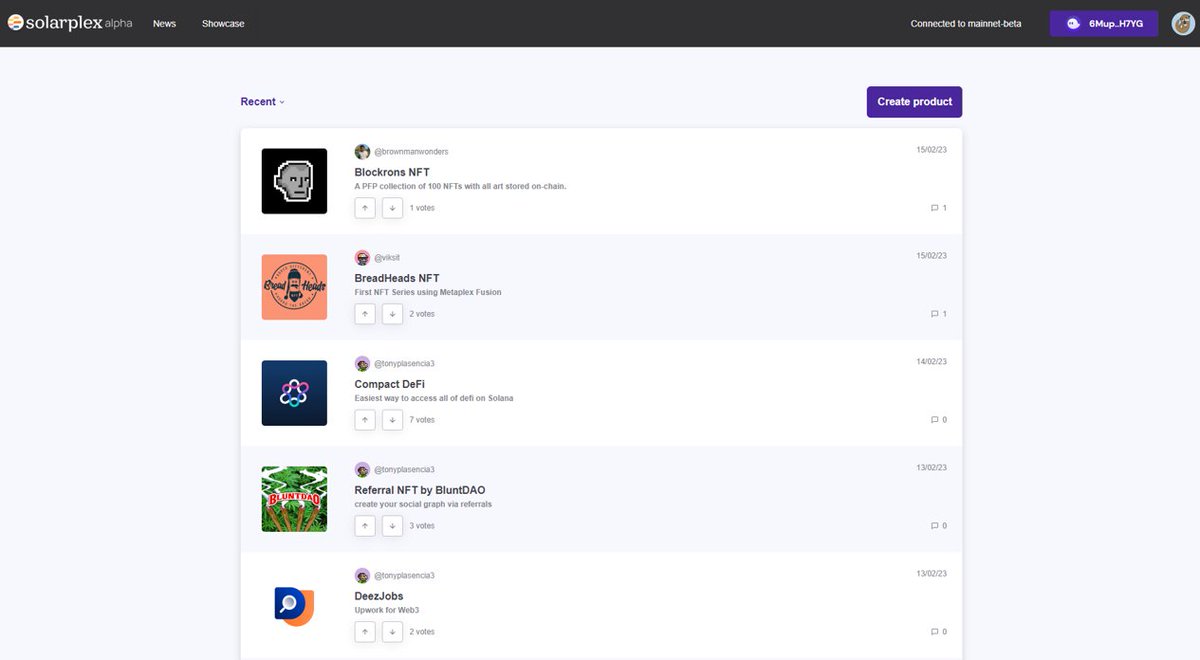This screenshot has height=660, width=1200.
Task: Click tonyplasencia3 avatar on Compact DeFi
Action: (x=362, y=364)
